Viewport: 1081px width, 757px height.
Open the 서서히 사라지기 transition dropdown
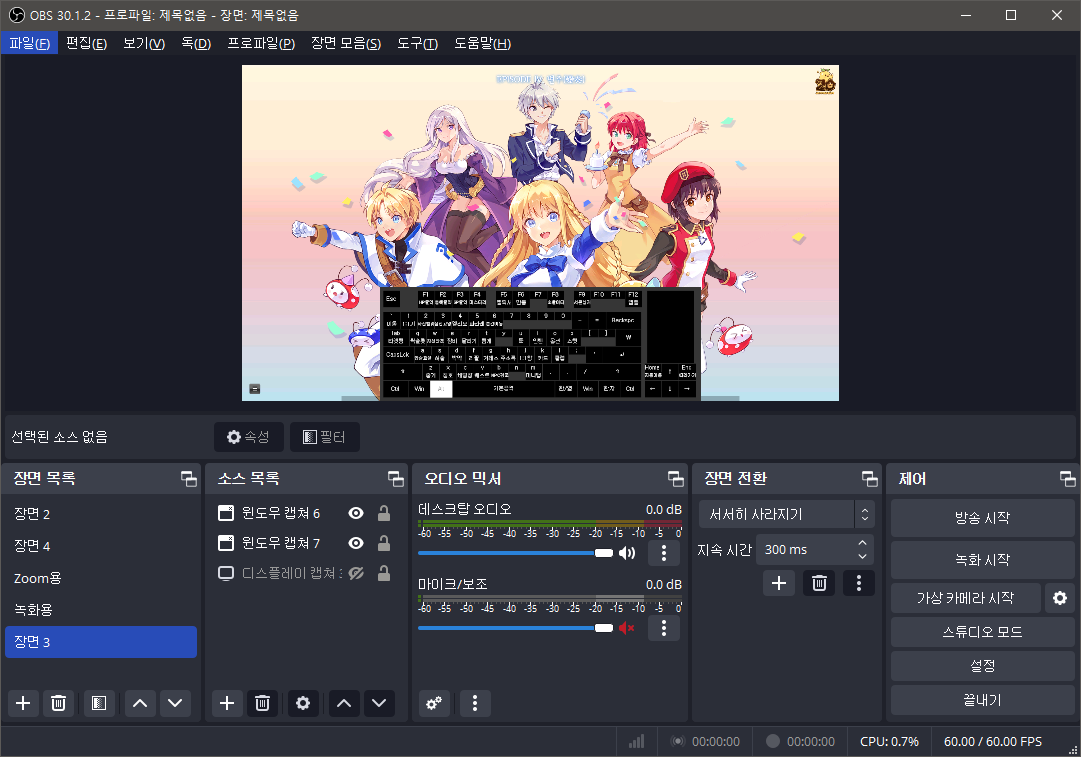coord(787,514)
